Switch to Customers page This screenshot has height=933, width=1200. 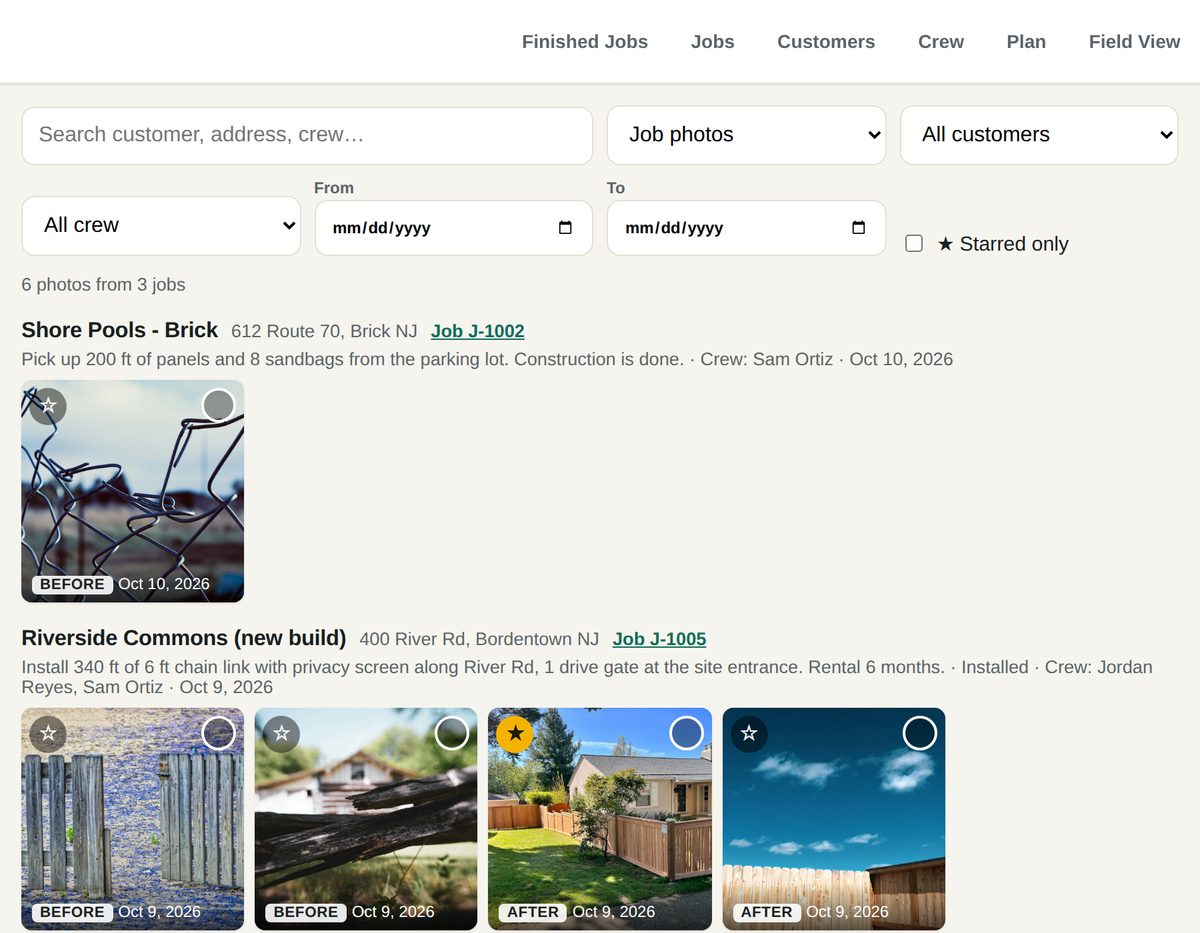point(826,42)
